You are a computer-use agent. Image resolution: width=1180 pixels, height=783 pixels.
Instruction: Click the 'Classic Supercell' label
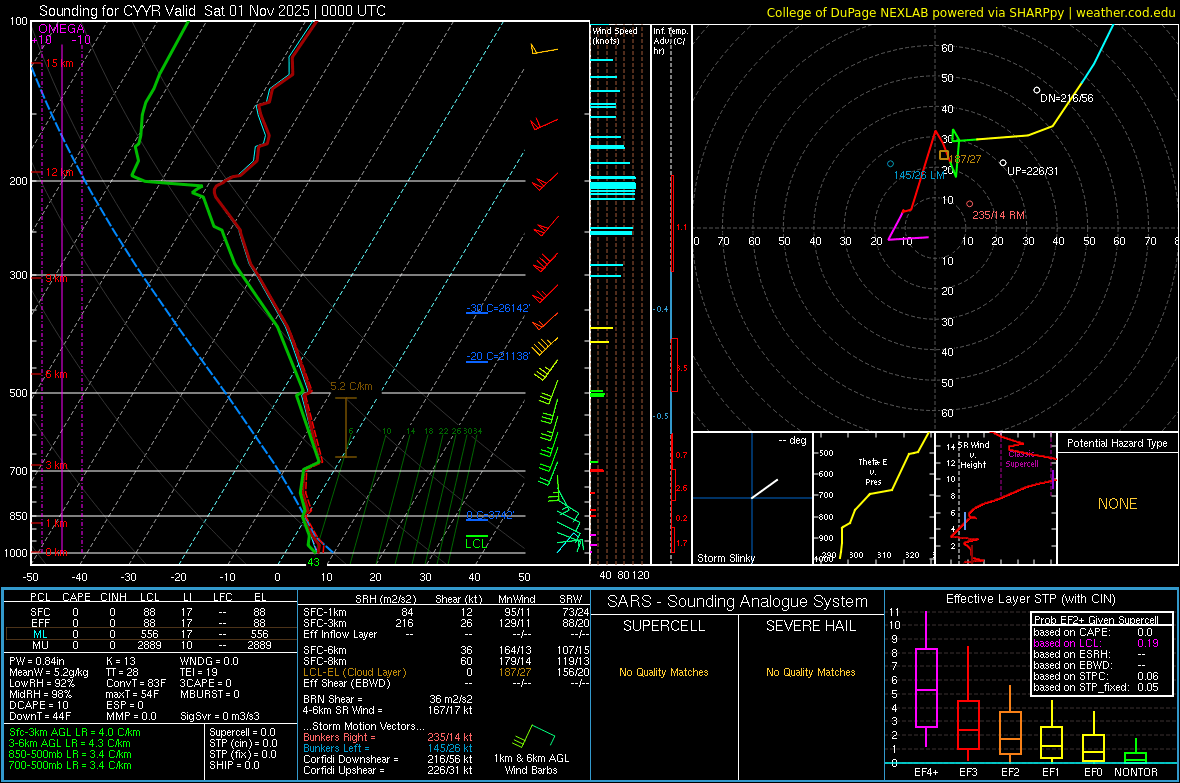point(1022,459)
